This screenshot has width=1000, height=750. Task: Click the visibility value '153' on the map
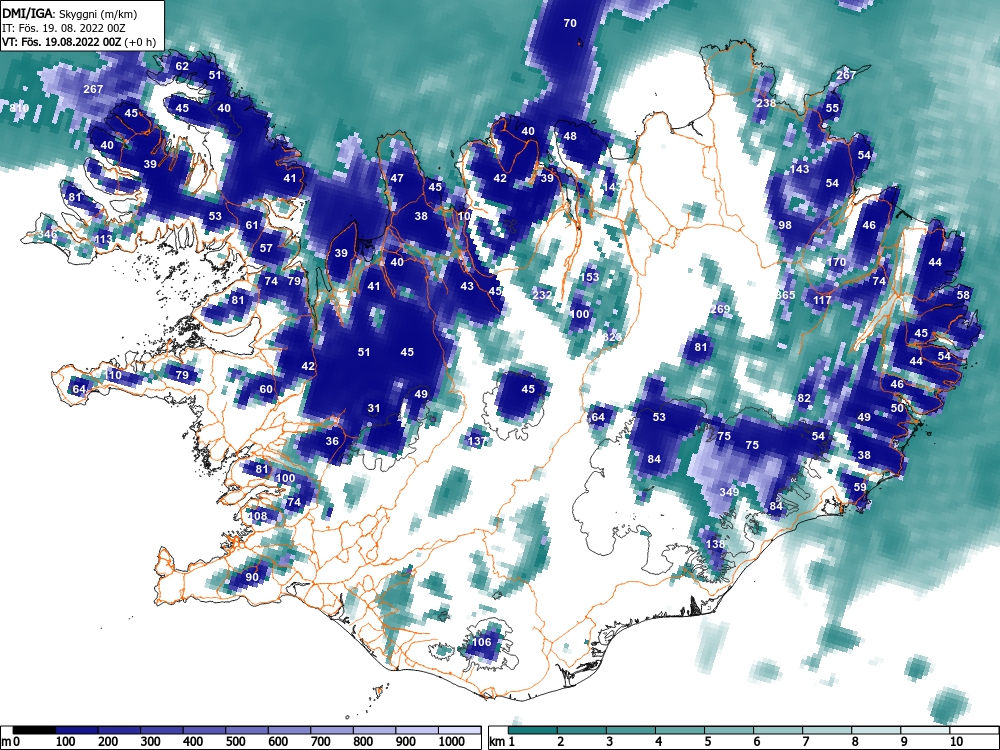click(x=589, y=276)
